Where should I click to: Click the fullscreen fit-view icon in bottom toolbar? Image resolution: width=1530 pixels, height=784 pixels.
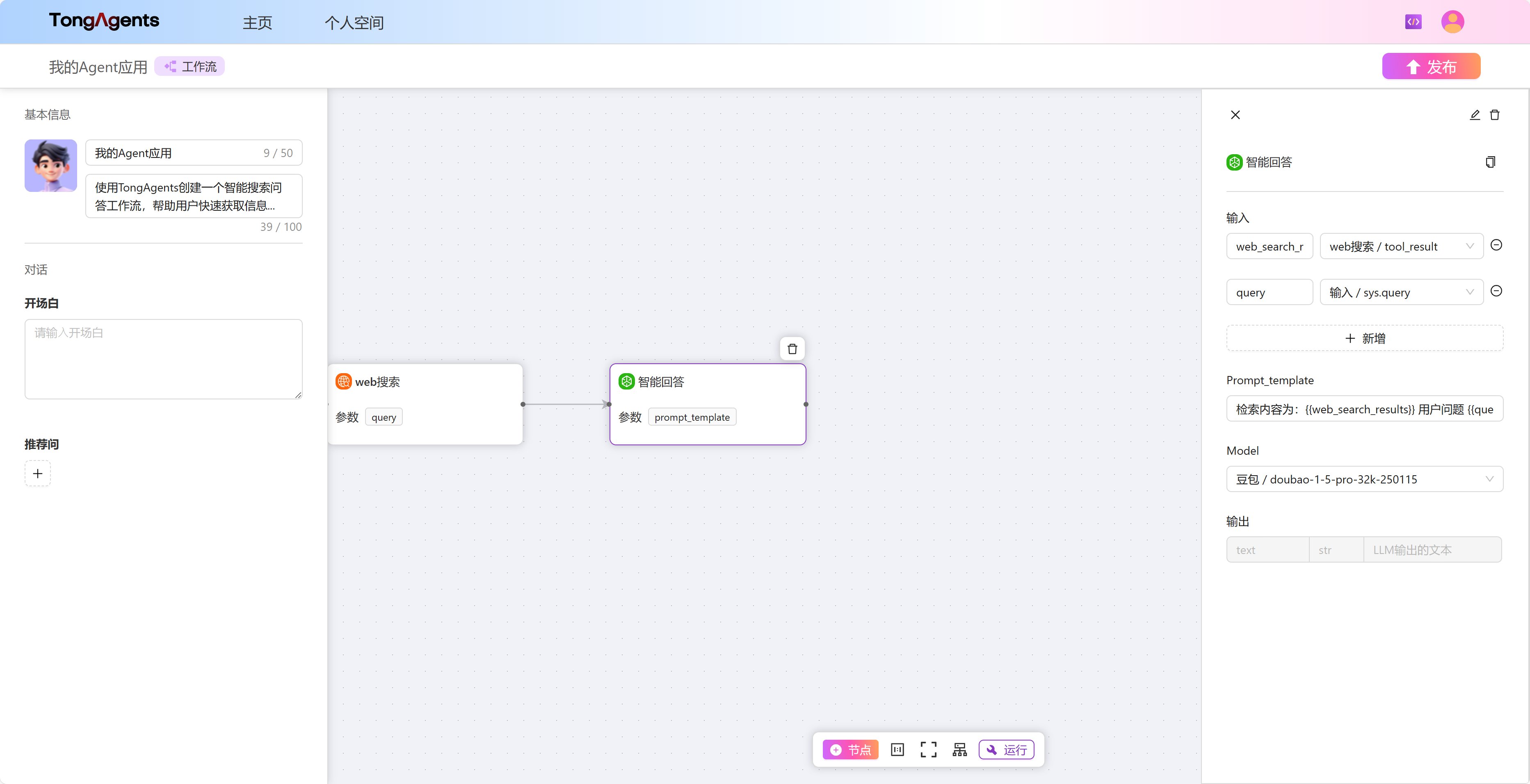[928, 750]
